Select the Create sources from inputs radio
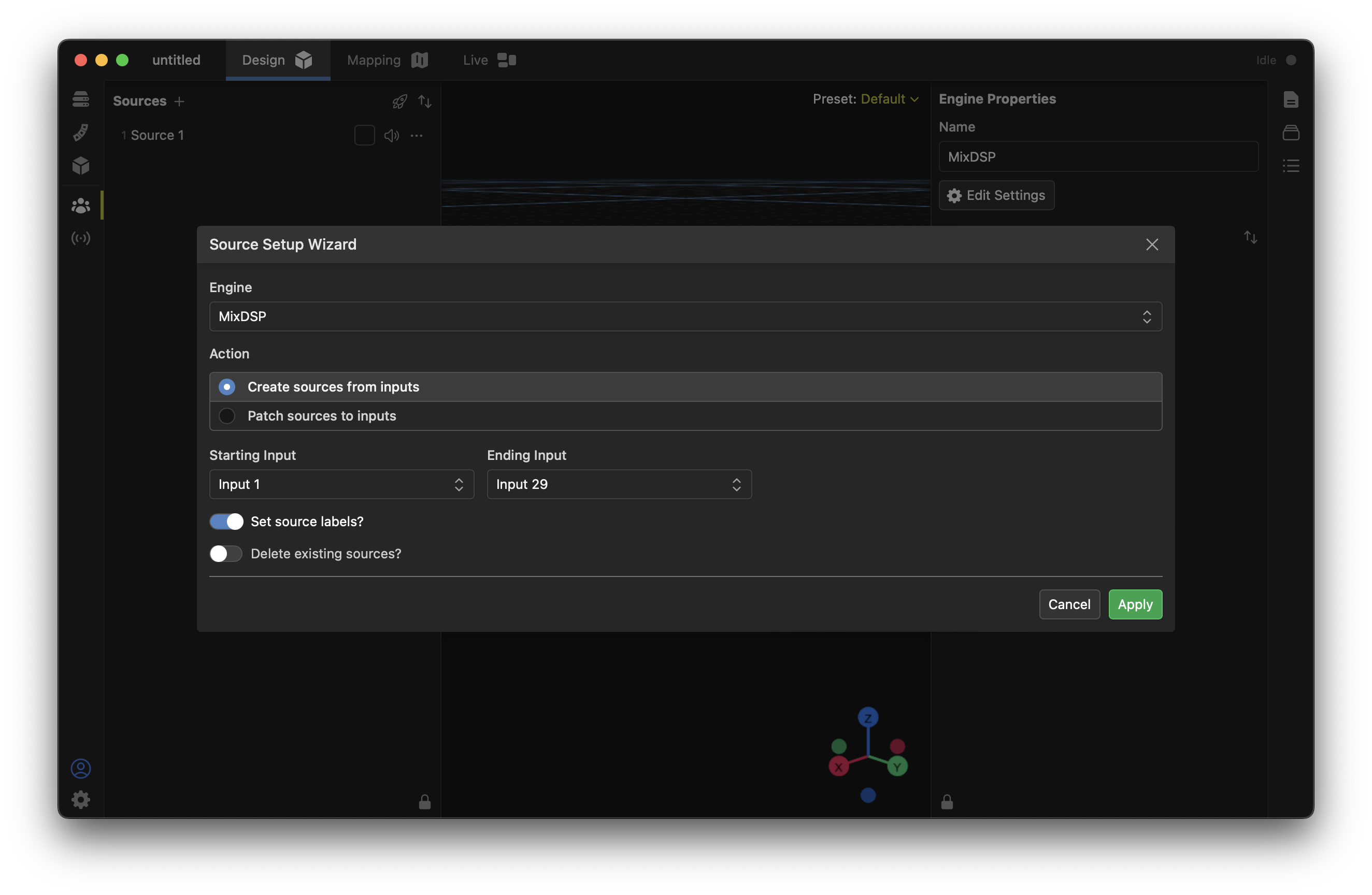The image size is (1372, 895). coord(227,387)
